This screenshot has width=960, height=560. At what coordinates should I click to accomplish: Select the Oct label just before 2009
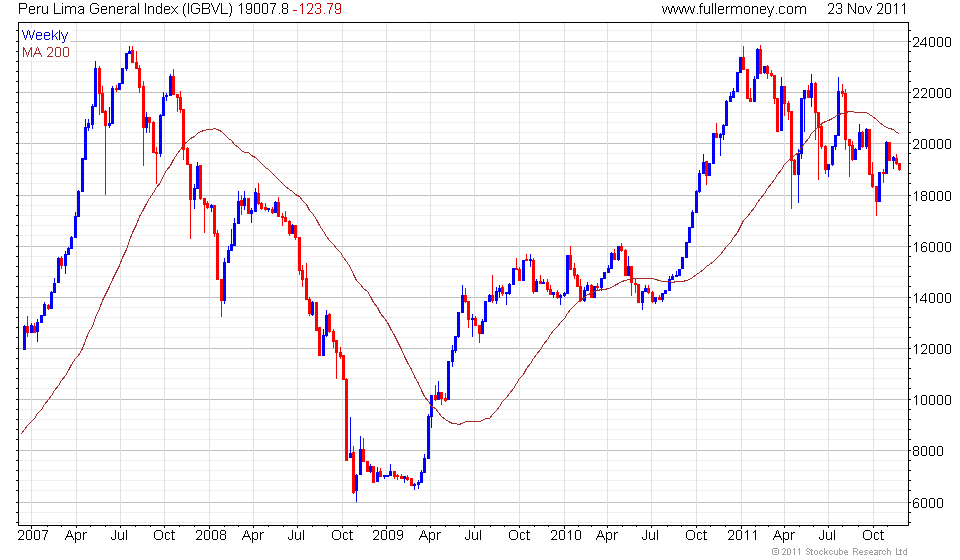(x=342, y=536)
